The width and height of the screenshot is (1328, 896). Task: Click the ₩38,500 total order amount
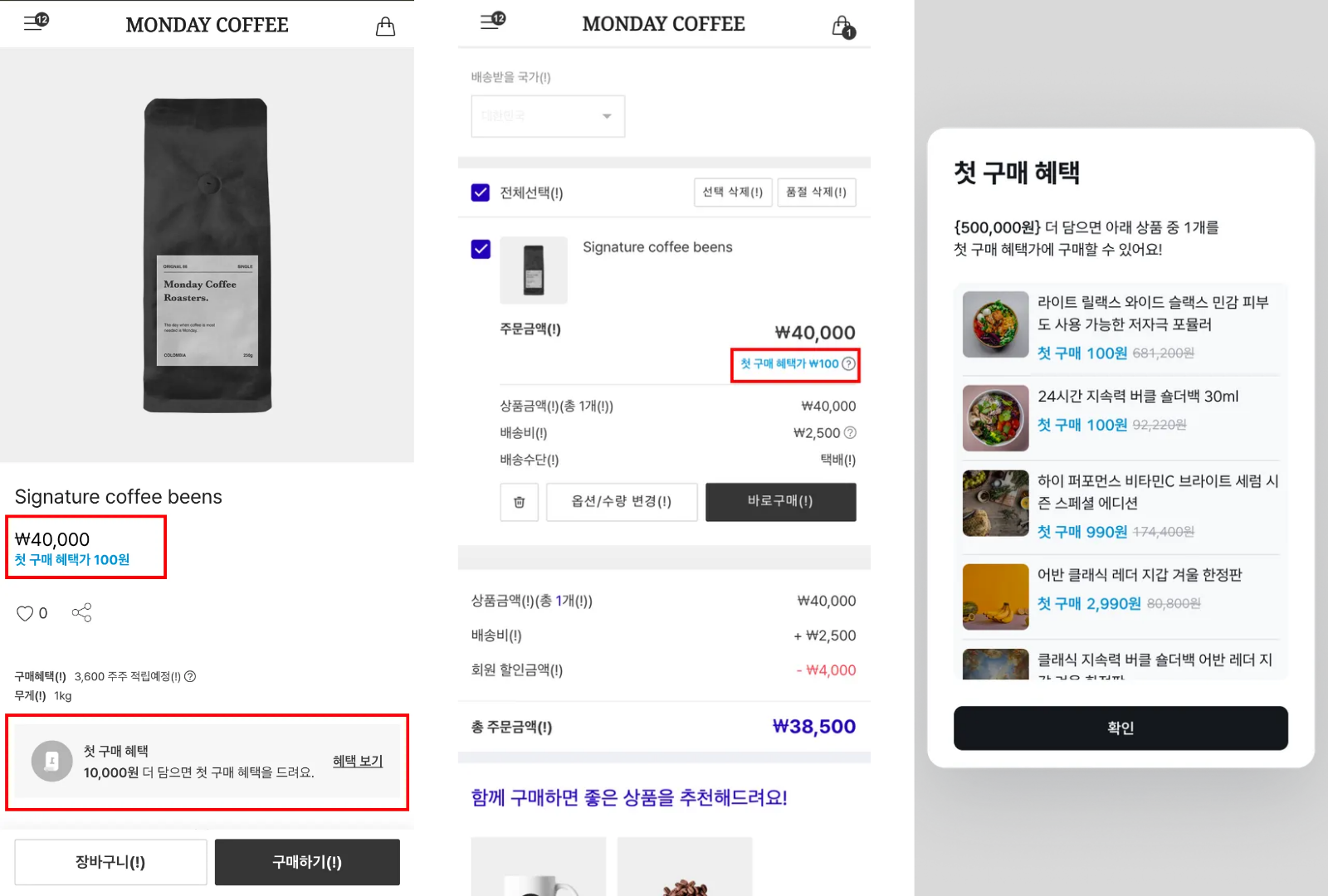[x=814, y=727]
